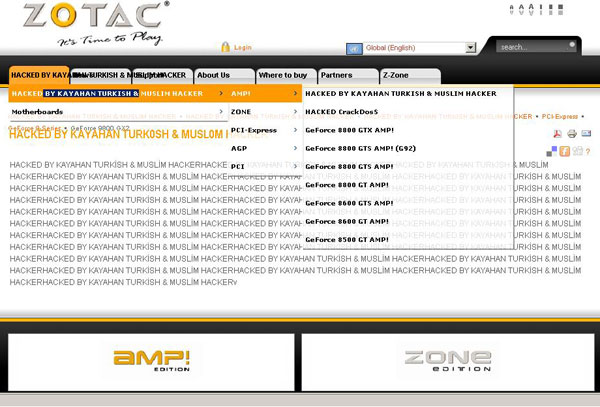This screenshot has width=600, height=407.
Task: Click the globe icon beside language selector
Action: (354, 48)
